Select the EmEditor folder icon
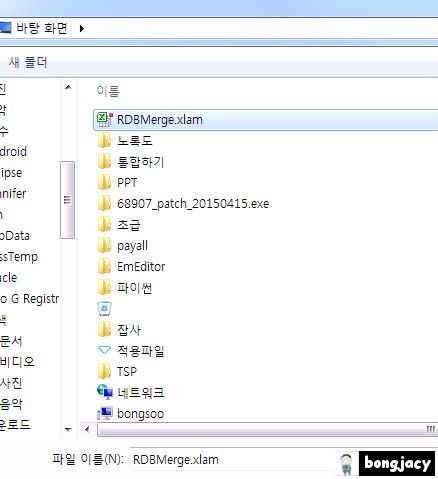Viewport: 438px width, 479px height. (x=104, y=267)
